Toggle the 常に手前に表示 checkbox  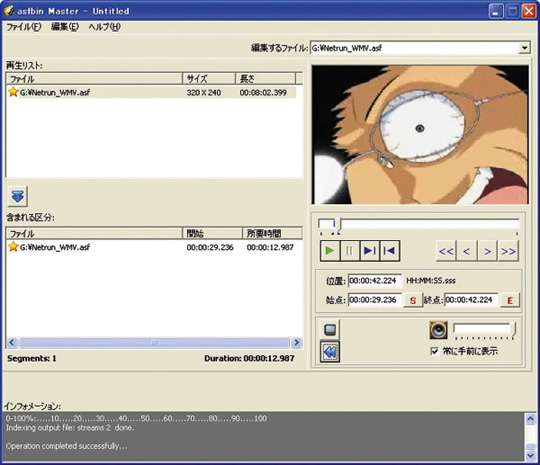(434, 351)
